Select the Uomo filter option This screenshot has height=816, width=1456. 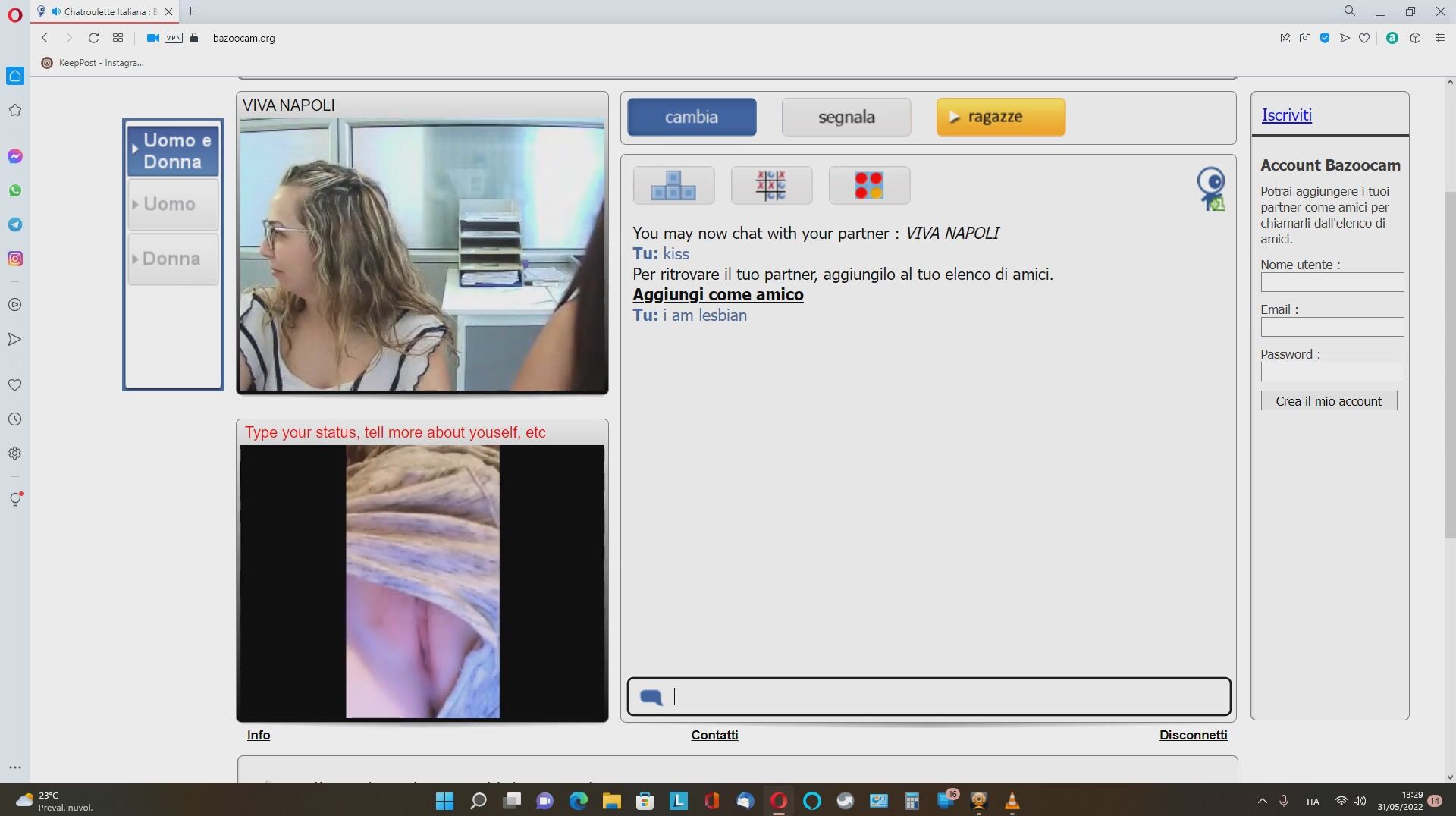[x=173, y=204]
